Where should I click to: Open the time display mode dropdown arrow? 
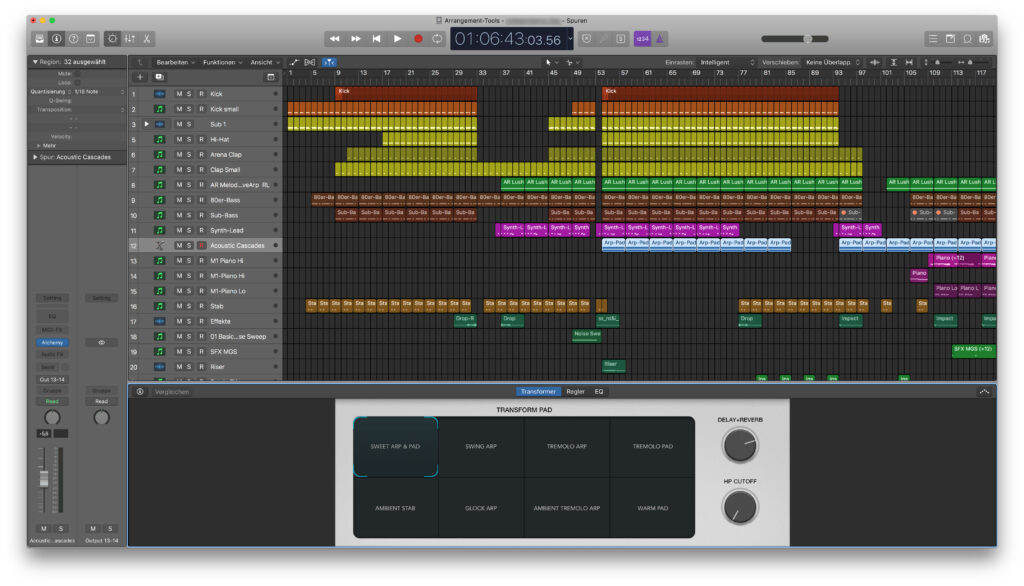pyautogui.click(x=570, y=39)
